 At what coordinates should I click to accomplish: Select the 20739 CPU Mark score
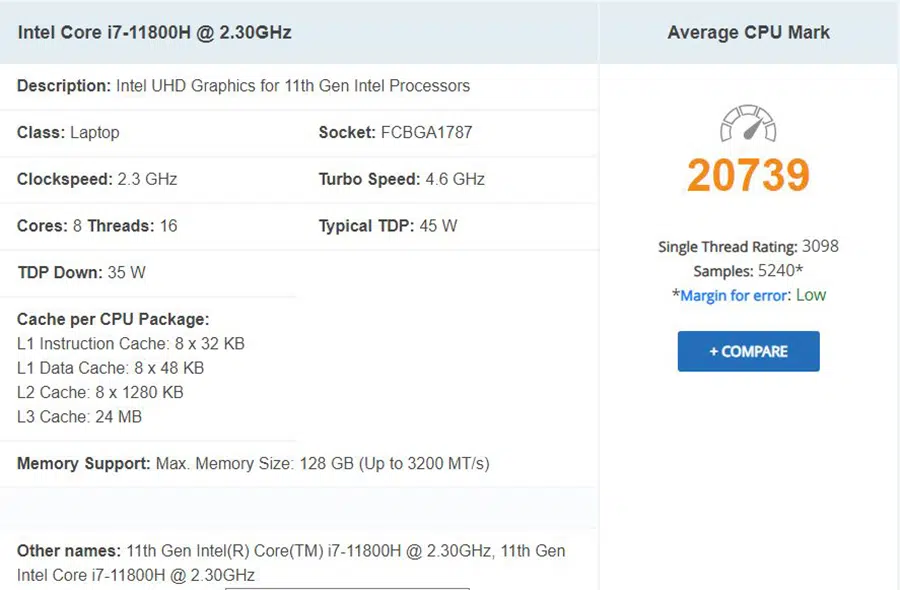[748, 175]
